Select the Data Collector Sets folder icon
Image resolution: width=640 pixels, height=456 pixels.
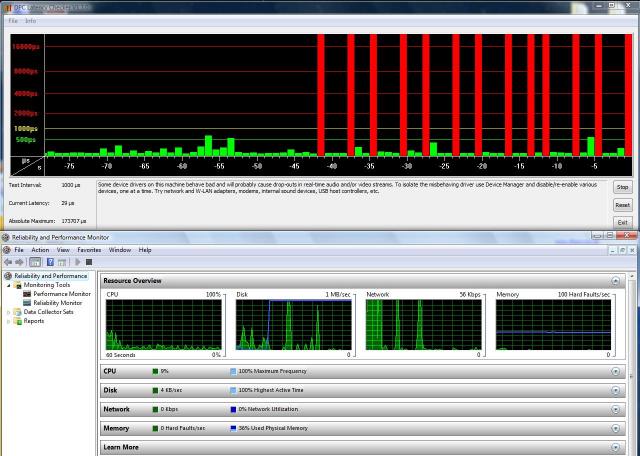18,312
